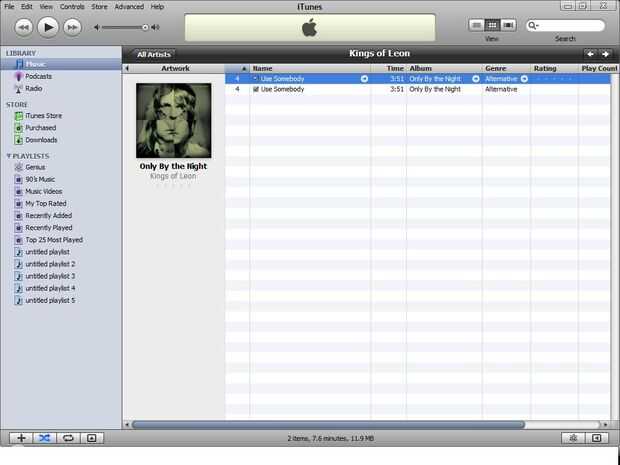Click the max volume speaker icon

(155, 27)
